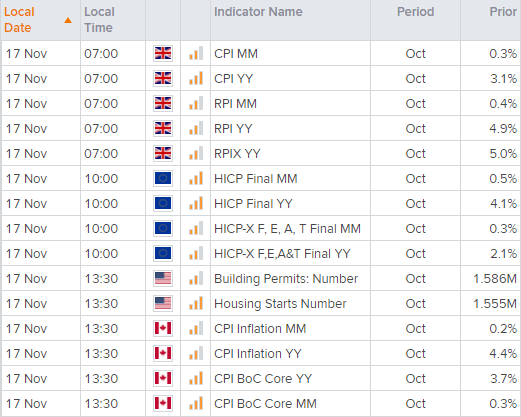The height and width of the screenshot is (417, 521).
Task: Click the 1.586M prior value for Building Permits
Action: click(x=495, y=278)
